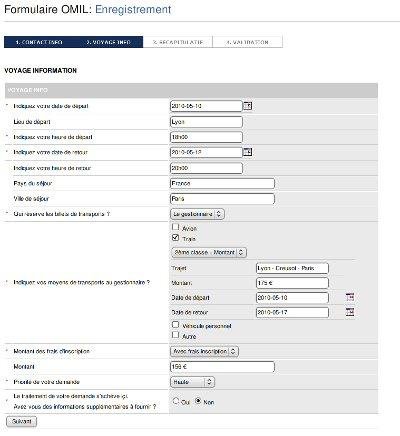Open calendar for train Date de retour
The image size is (400, 436).
350,312
